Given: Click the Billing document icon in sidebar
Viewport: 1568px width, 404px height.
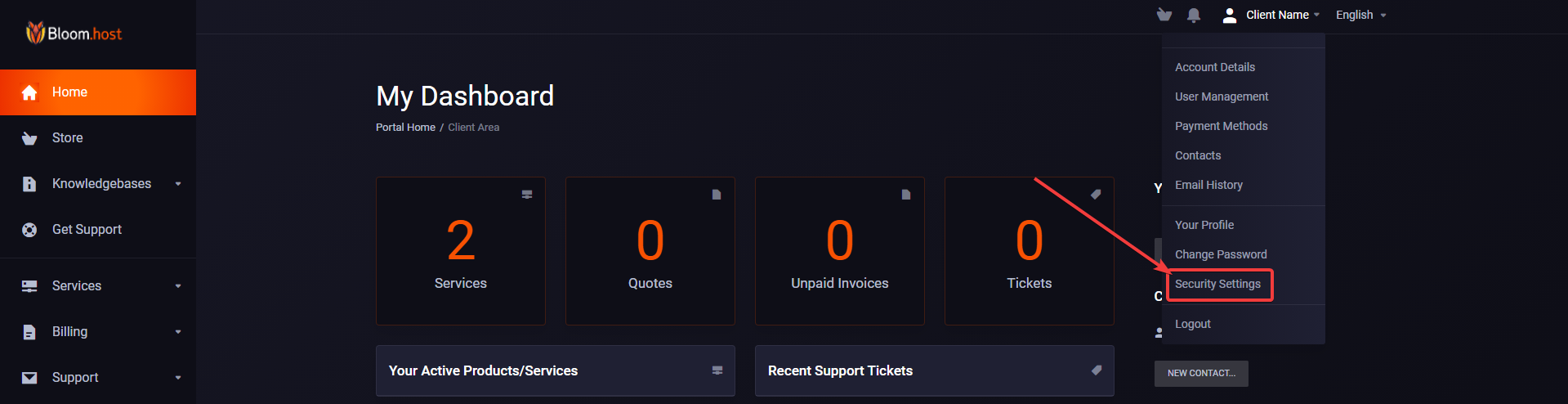Looking at the screenshot, I should coord(29,332).
